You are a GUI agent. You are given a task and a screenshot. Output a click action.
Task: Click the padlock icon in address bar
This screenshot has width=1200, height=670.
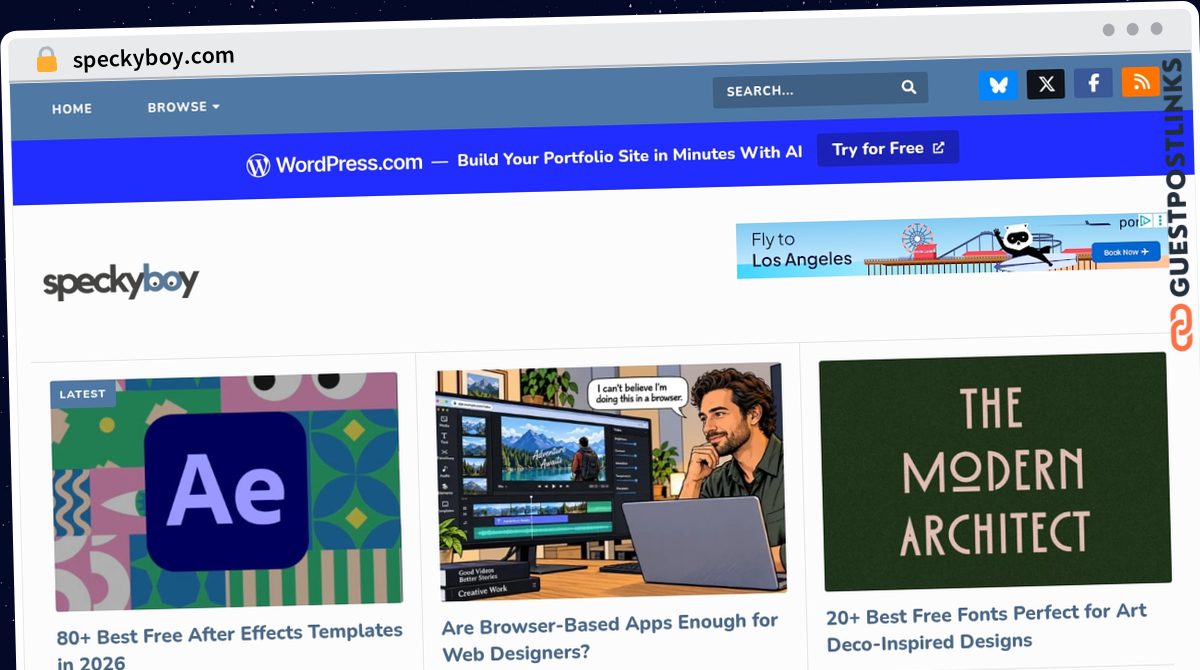click(46, 60)
